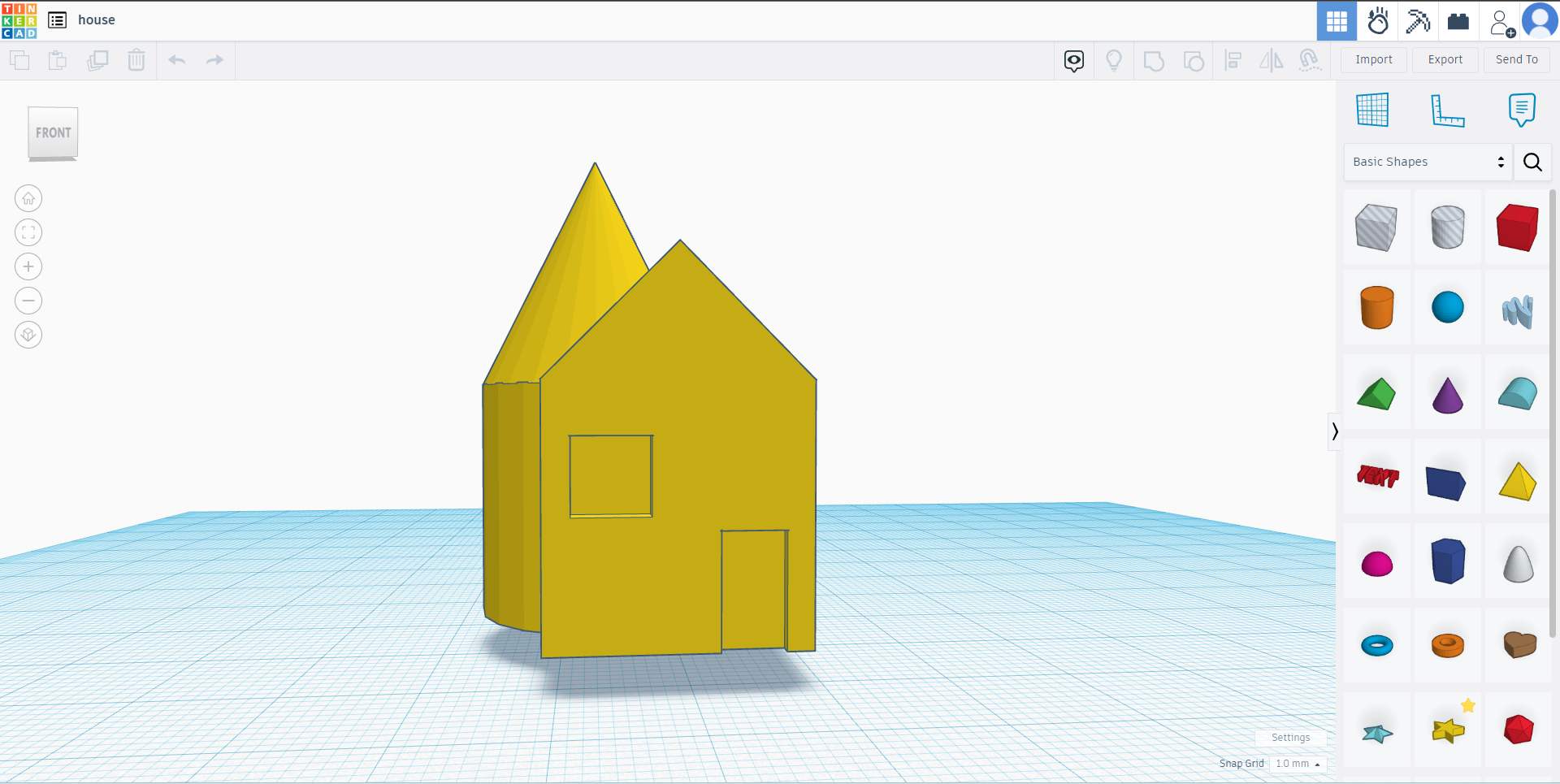Screen dimensions: 1560x784
Task: Zoom out with the minus button
Action: [x=28, y=301]
